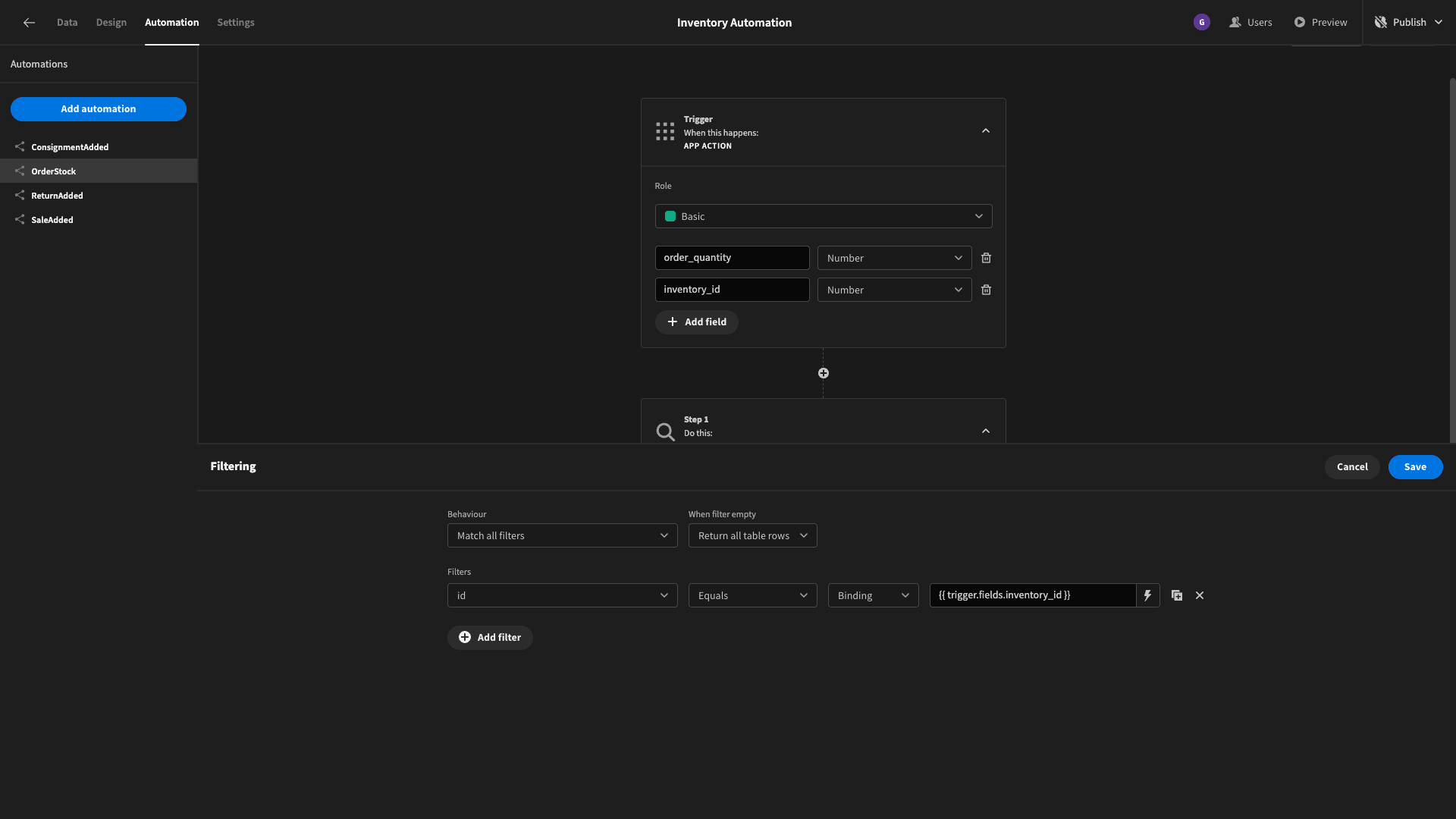Remove the id filter with X icon
The image size is (1456, 819).
point(1200,595)
